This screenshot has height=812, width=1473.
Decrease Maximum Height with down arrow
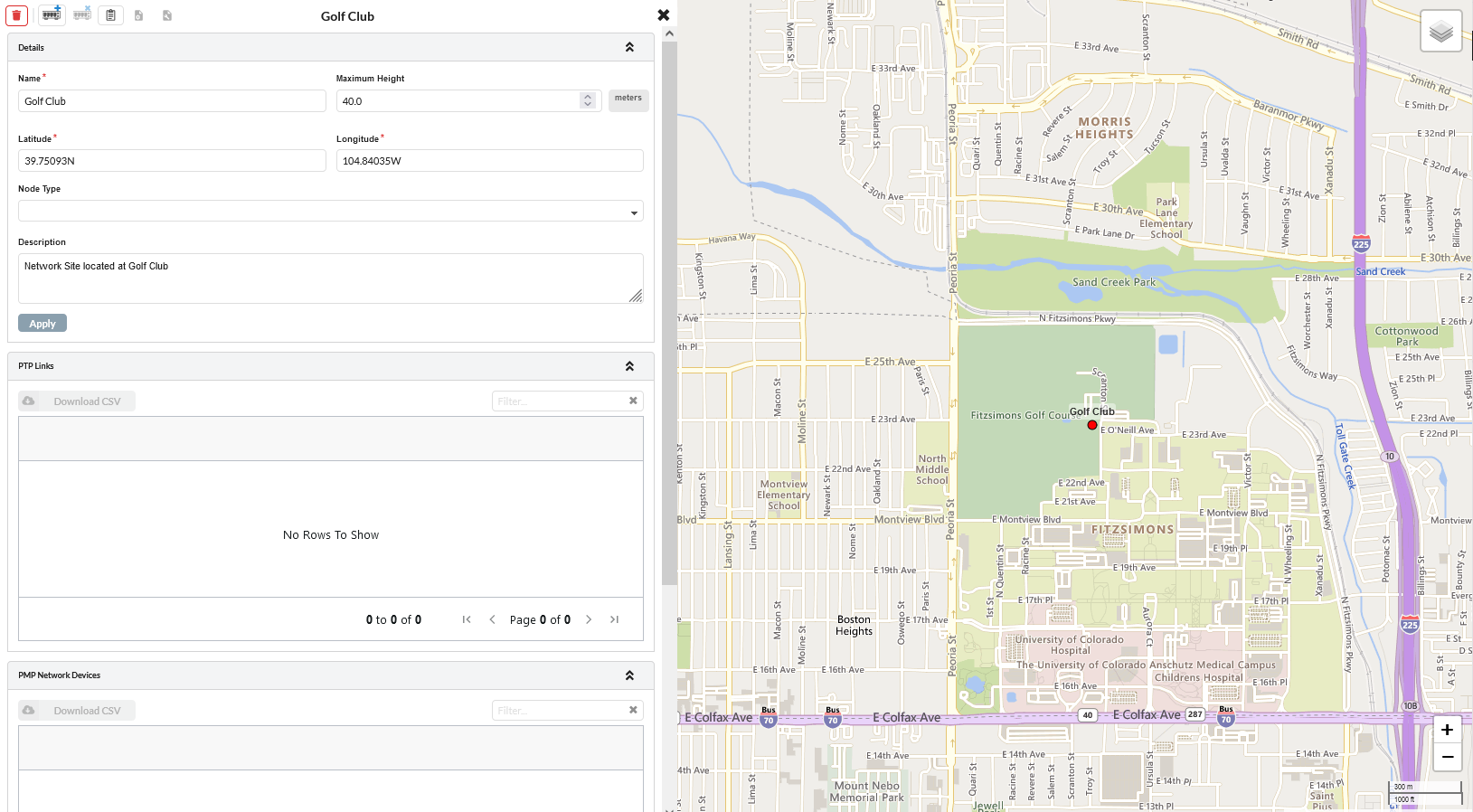click(588, 105)
